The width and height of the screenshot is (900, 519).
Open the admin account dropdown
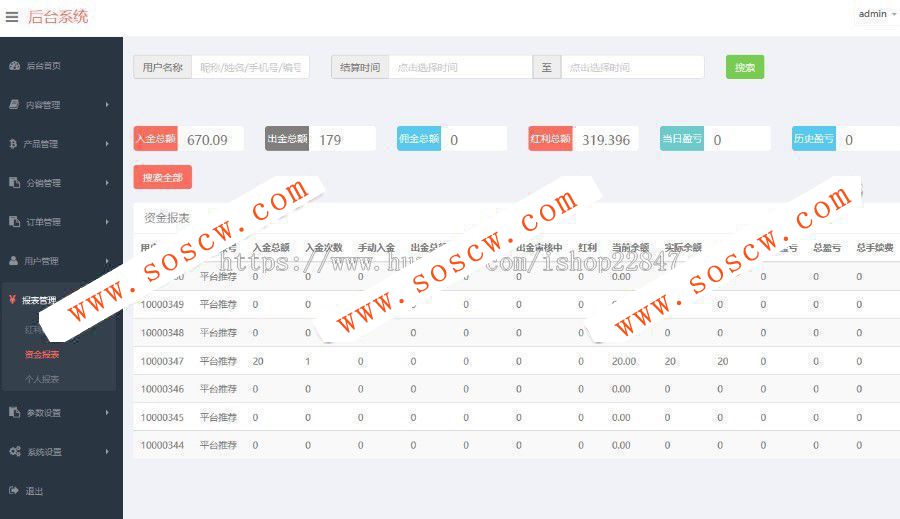point(876,14)
